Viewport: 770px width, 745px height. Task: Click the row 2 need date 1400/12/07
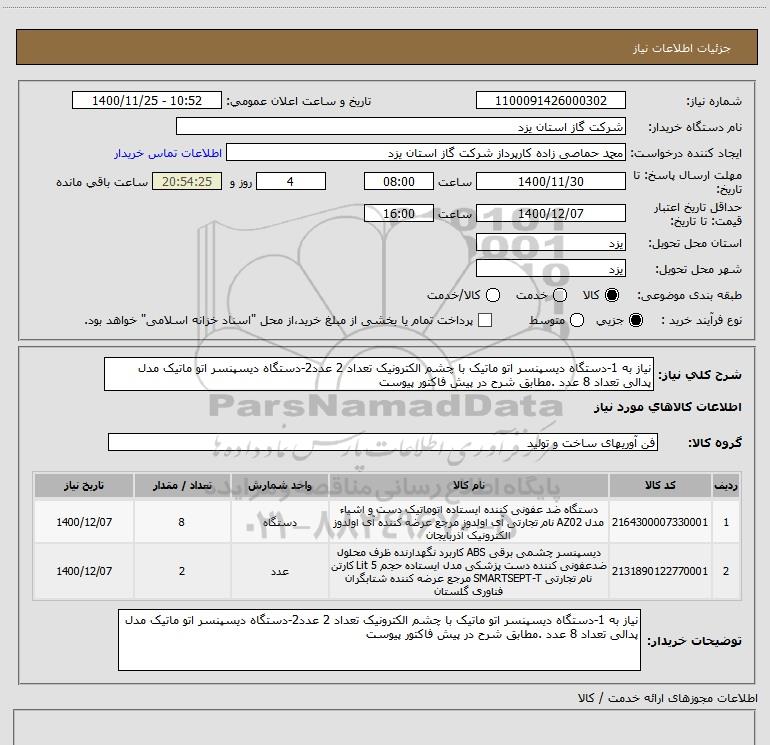(84, 572)
